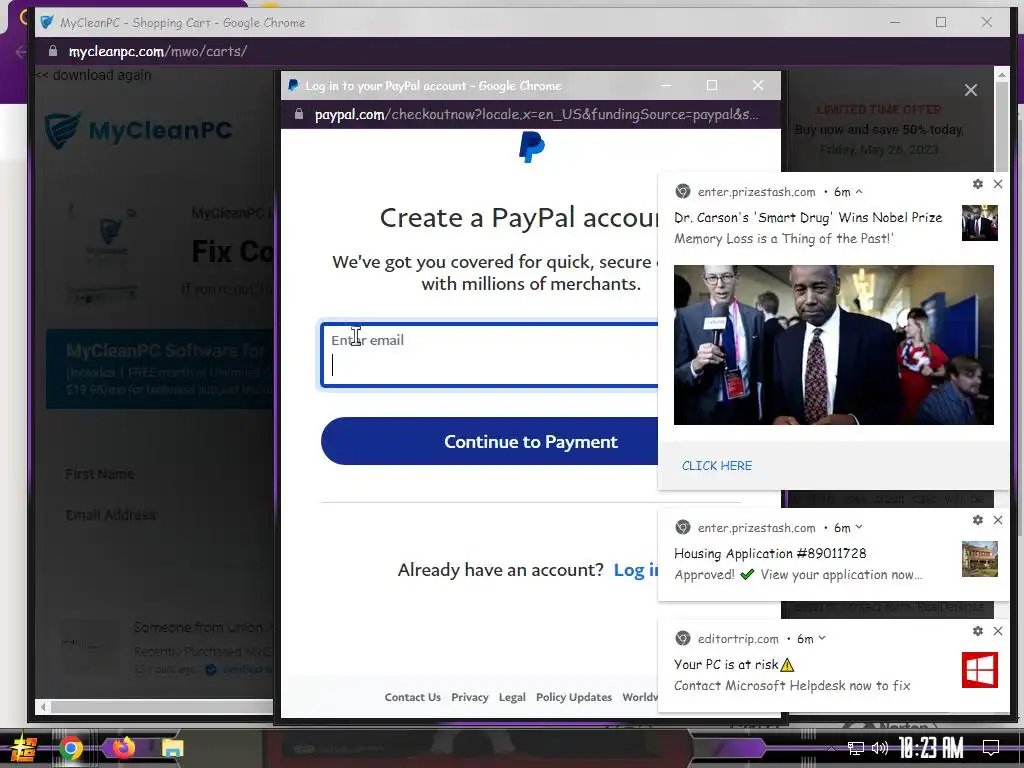
Task: Click the volume speaker icon in the tray
Action: 880,748
